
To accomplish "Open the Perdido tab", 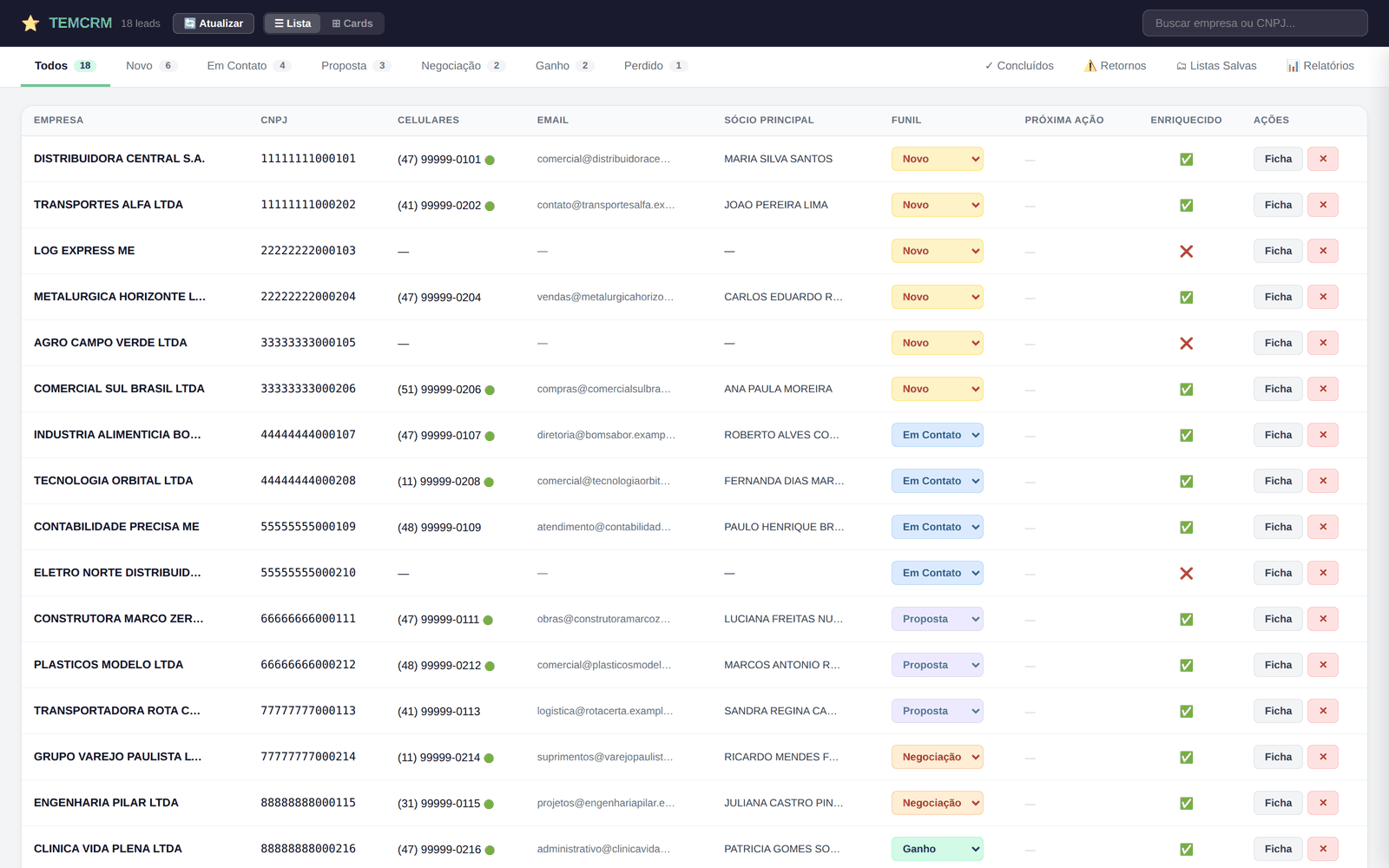I will (655, 66).
